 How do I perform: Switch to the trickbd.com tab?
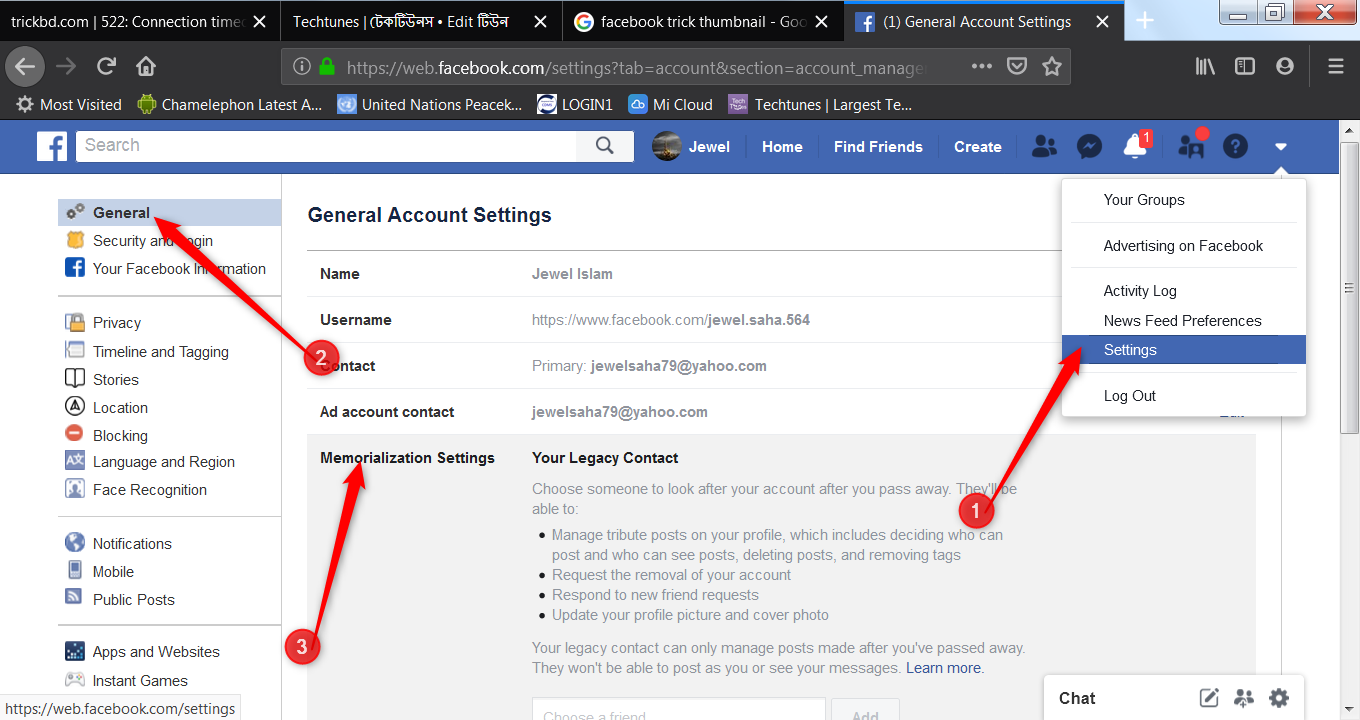(x=140, y=21)
